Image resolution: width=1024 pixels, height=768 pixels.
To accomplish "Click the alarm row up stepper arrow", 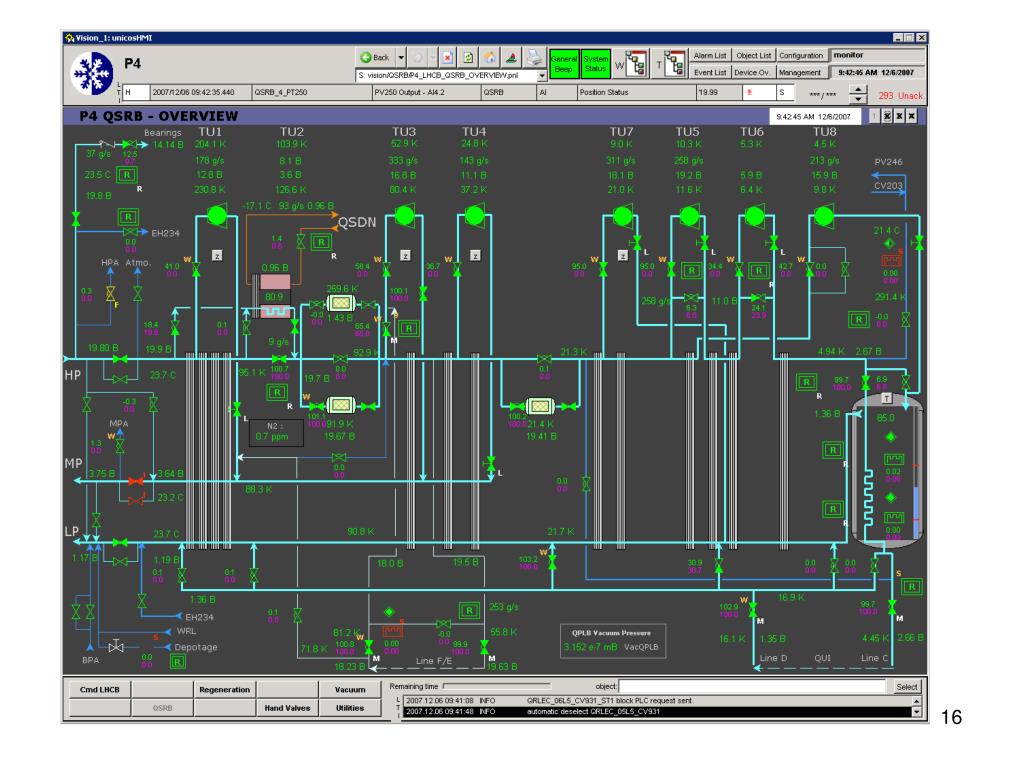I will tap(857, 89).
